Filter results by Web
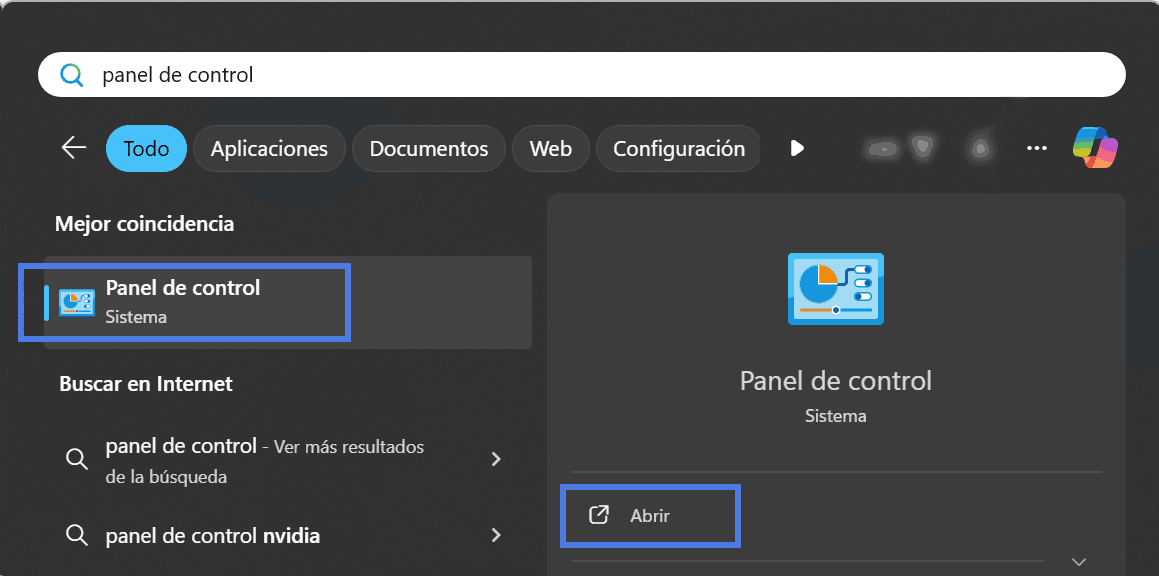Viewport: 1159px width, 576px height. (x=550, y=149)
